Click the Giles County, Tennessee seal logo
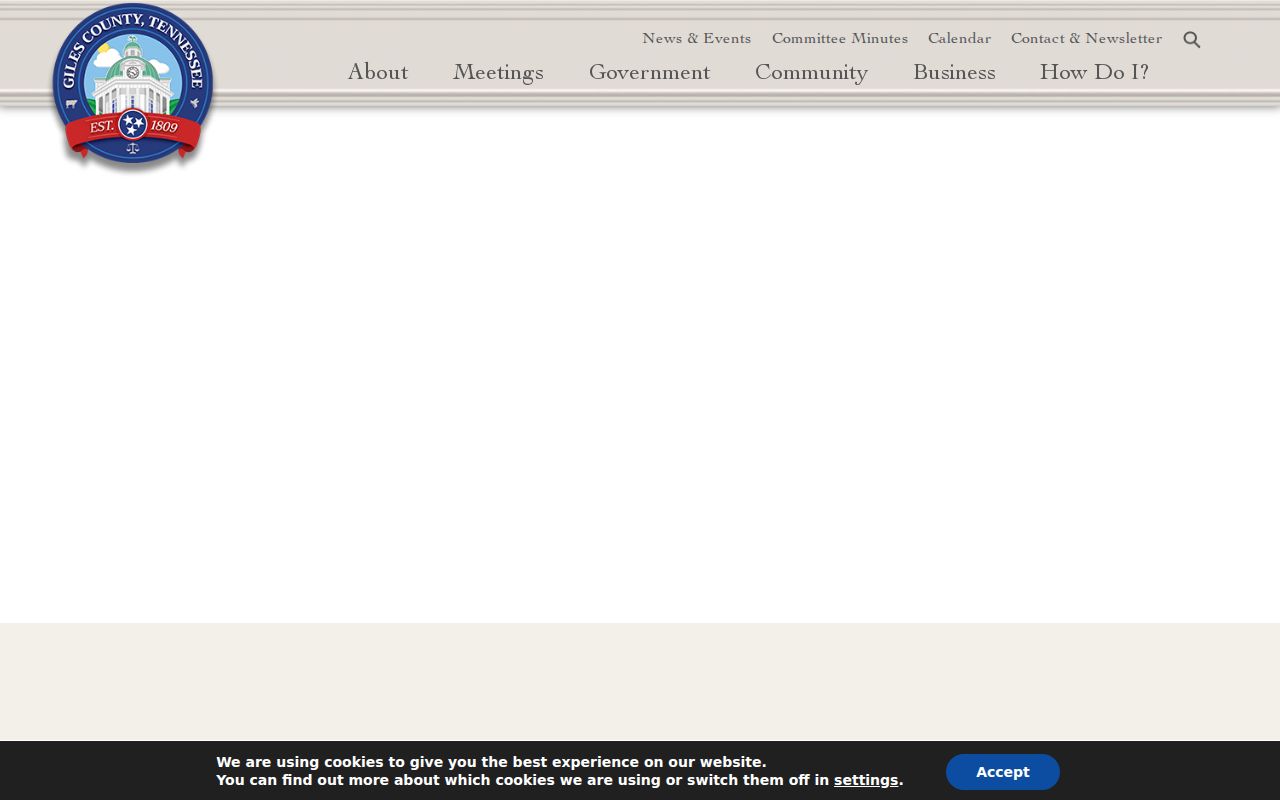 click(133, 86)
